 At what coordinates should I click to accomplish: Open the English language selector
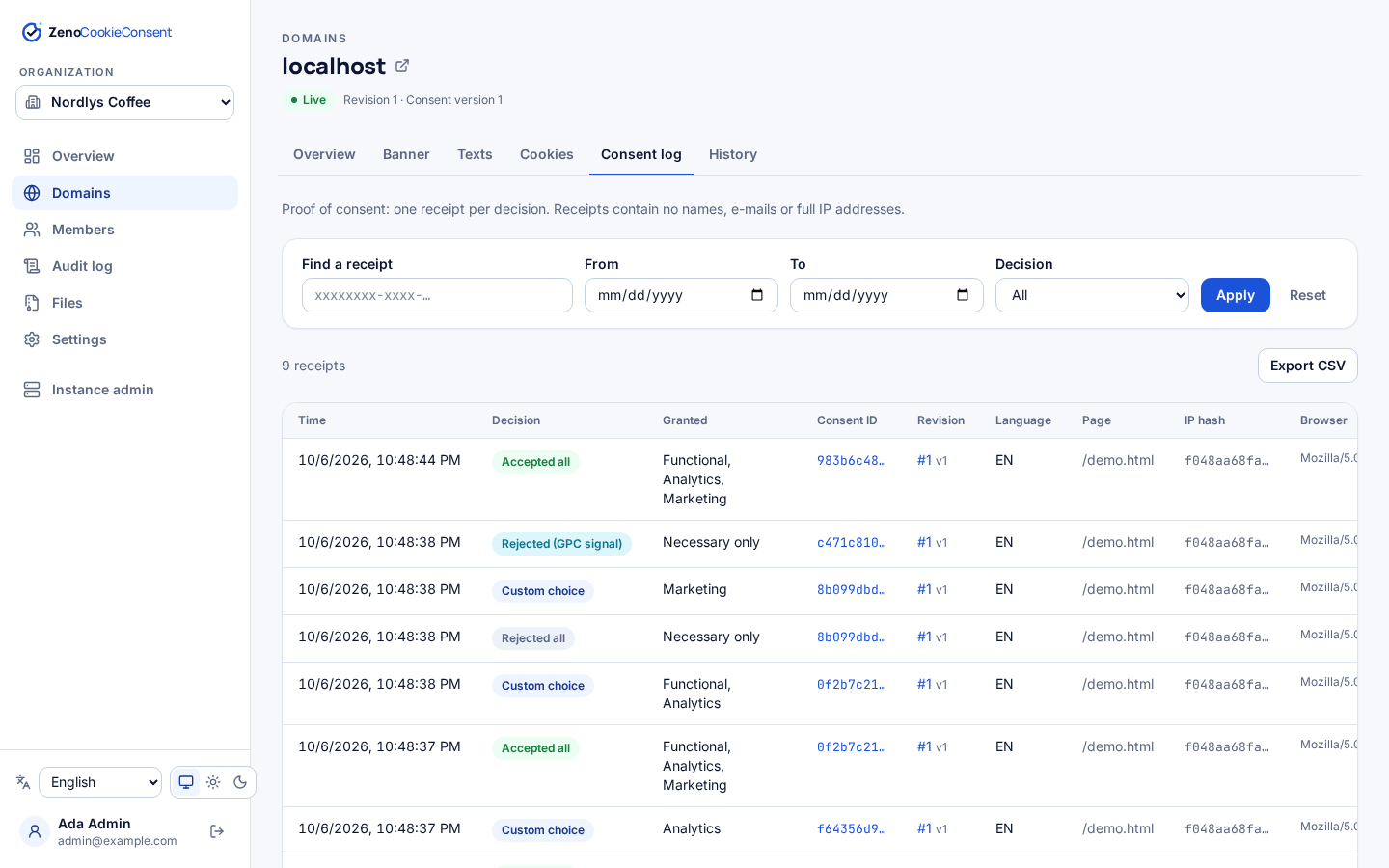tap(100, 782)
